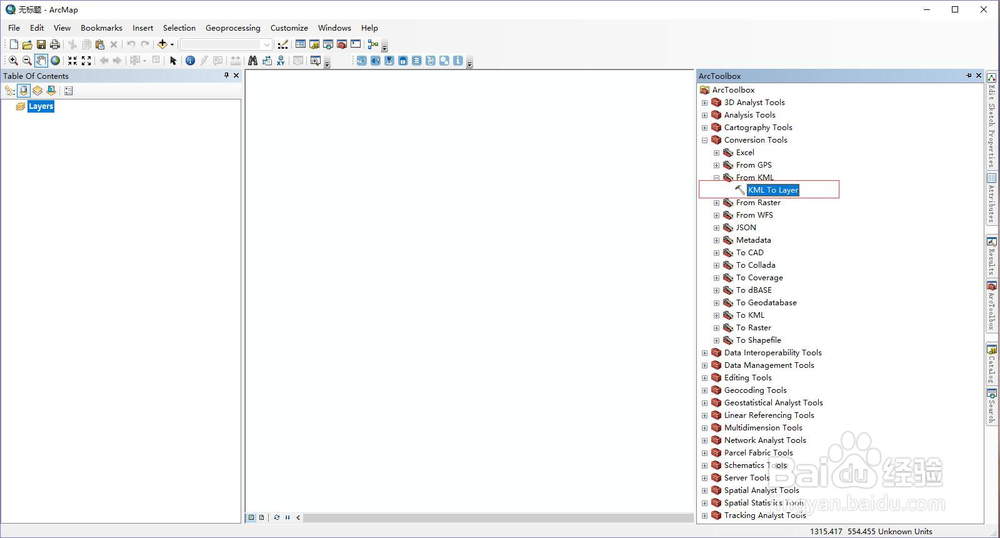1000x538 pixels.
Task: Switch TOC to List By Drawing Order
Action: coord(10,91)
